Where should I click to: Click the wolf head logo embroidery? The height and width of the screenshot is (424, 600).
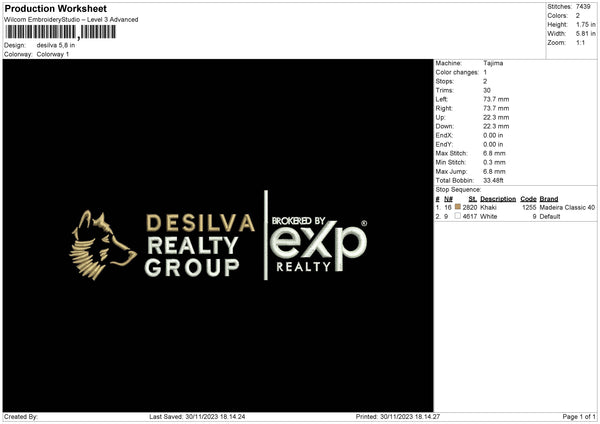[103, 245]
